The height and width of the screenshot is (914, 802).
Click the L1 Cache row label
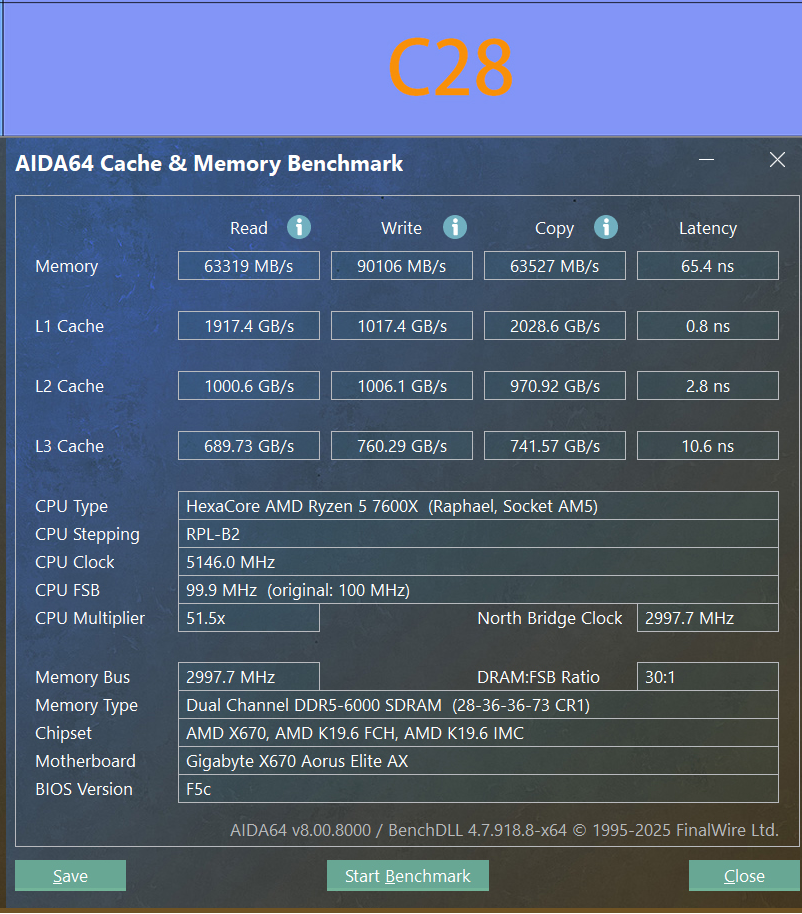click(69, 326)
